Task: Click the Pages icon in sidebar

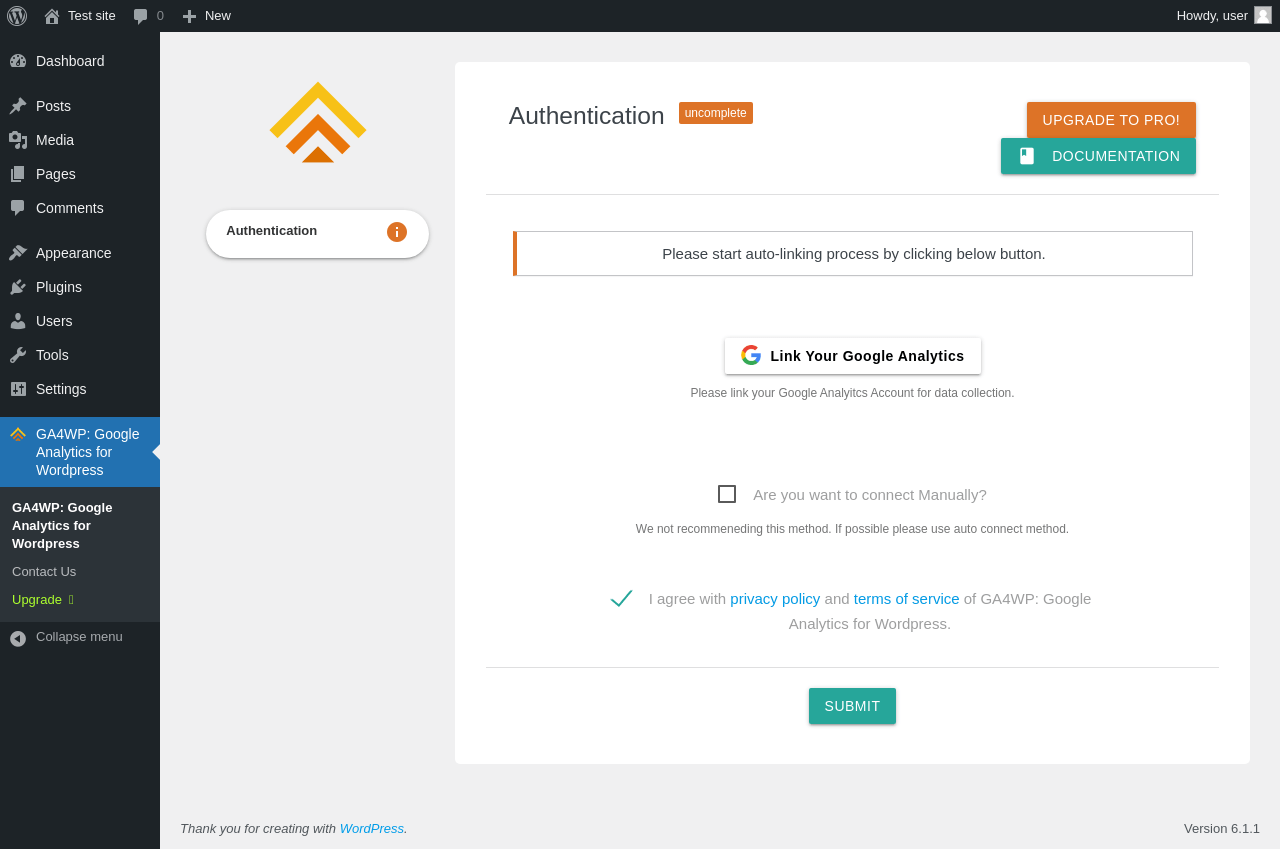Action: pos(18,174)
